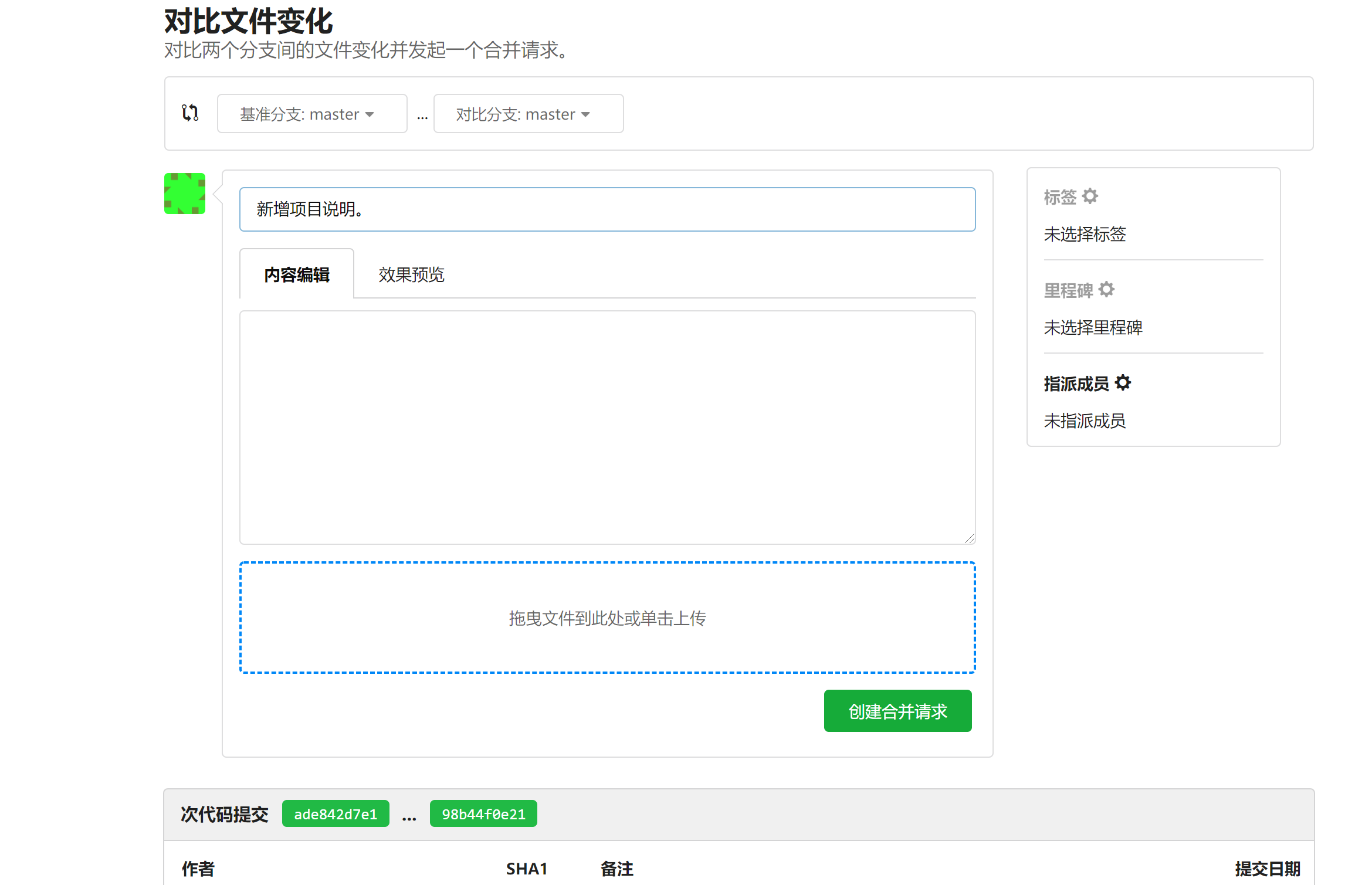Switch to the 效果预览 tab
Viewport: 1372px width, 885px height.
[x=411, y=274]
